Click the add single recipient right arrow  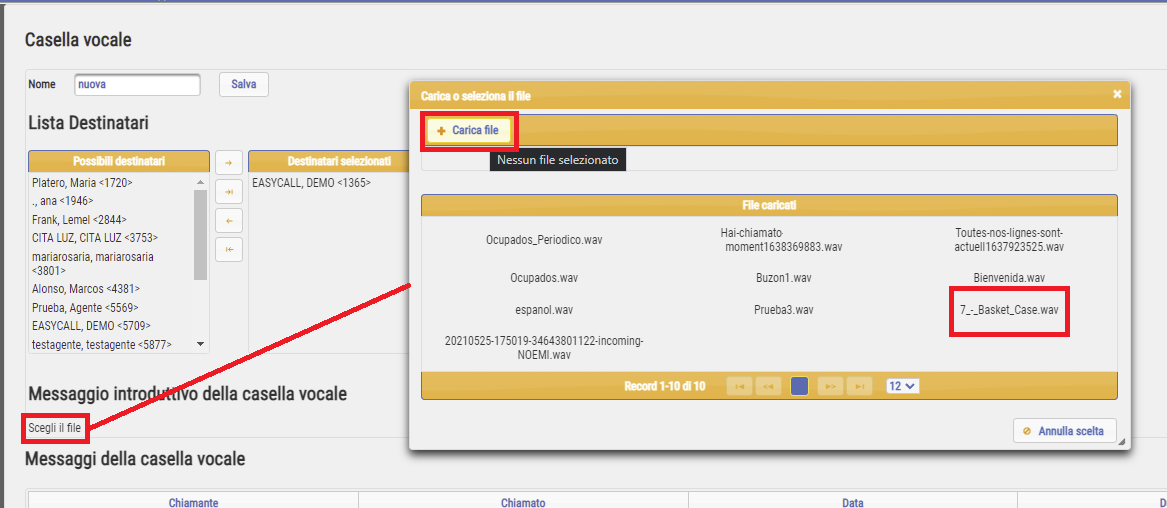[228, 163]
